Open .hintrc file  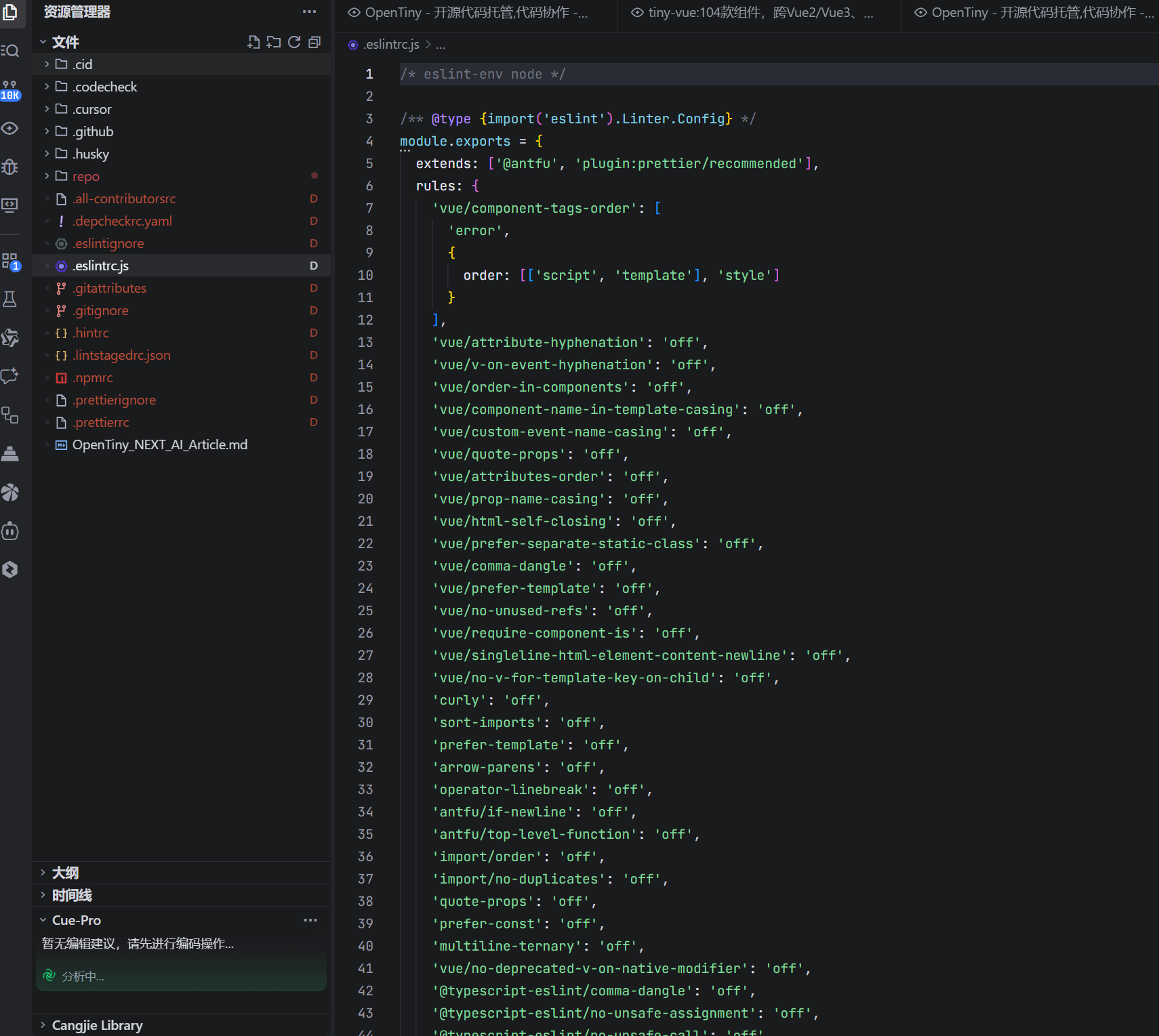tap(181, 333)
